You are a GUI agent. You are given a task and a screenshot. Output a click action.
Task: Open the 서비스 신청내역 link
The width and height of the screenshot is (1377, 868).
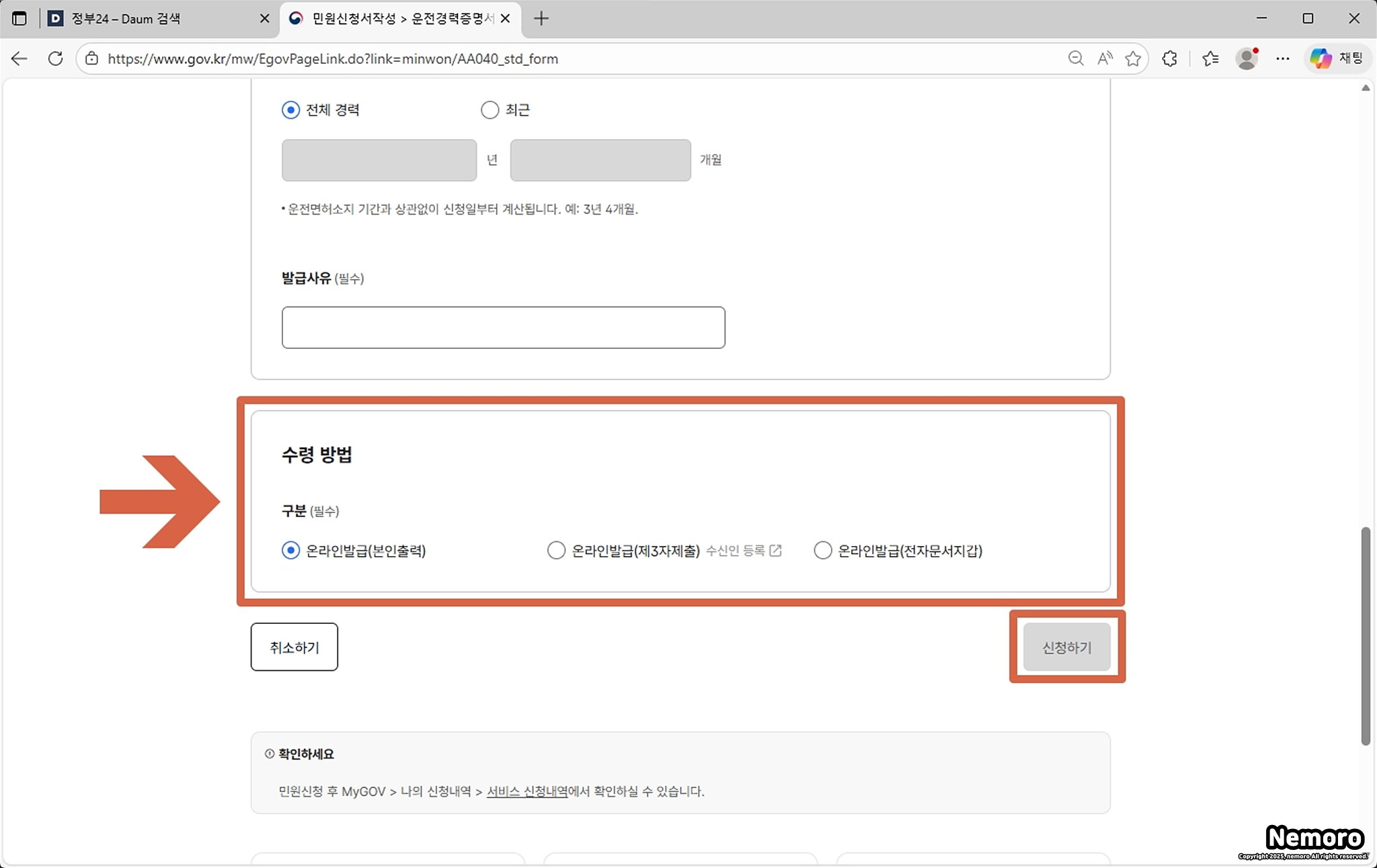pyautogui.click(x=527, y=791)
